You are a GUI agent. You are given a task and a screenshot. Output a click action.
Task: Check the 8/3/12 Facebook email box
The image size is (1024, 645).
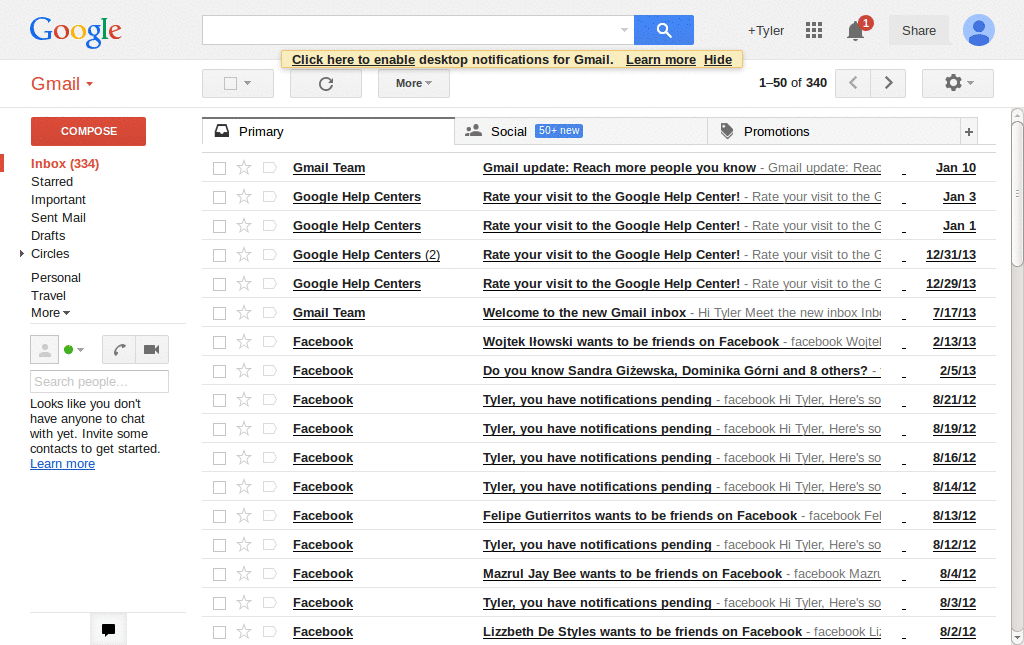[219, 603]
